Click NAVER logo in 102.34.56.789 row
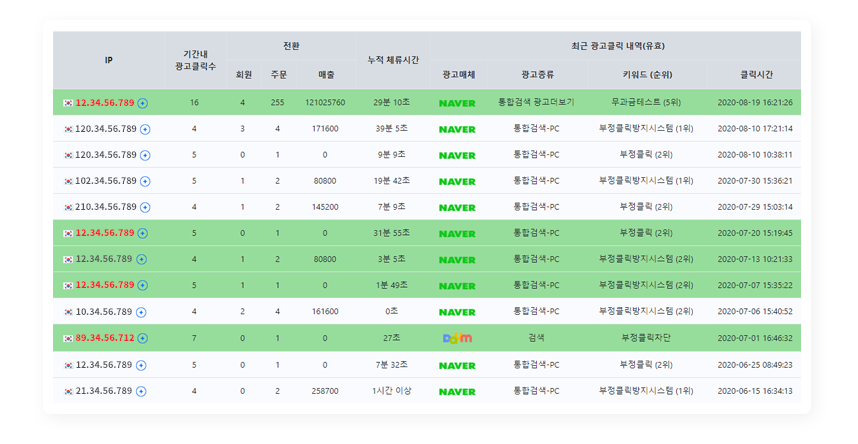 click(457, 181)
